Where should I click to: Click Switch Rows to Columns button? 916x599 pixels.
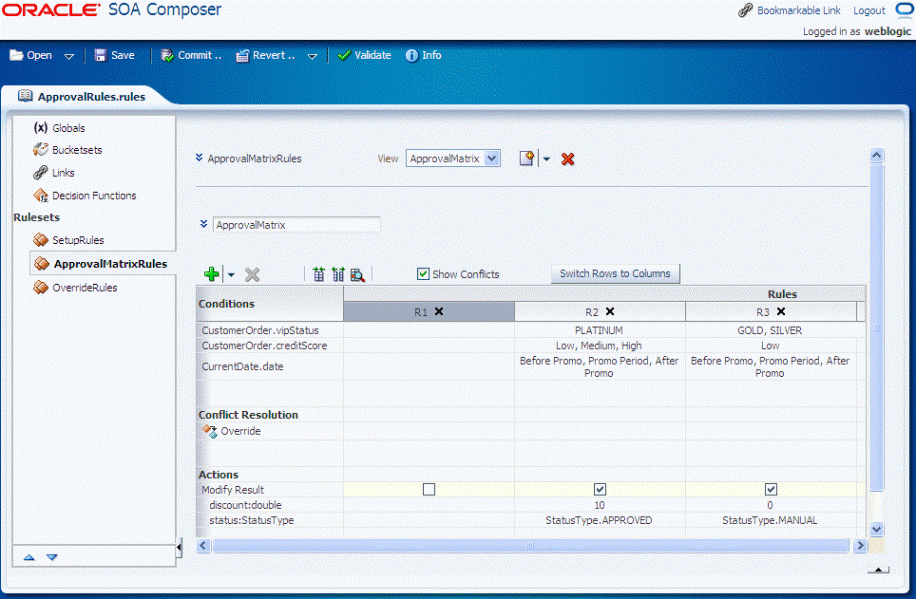(x=615, y=274)
